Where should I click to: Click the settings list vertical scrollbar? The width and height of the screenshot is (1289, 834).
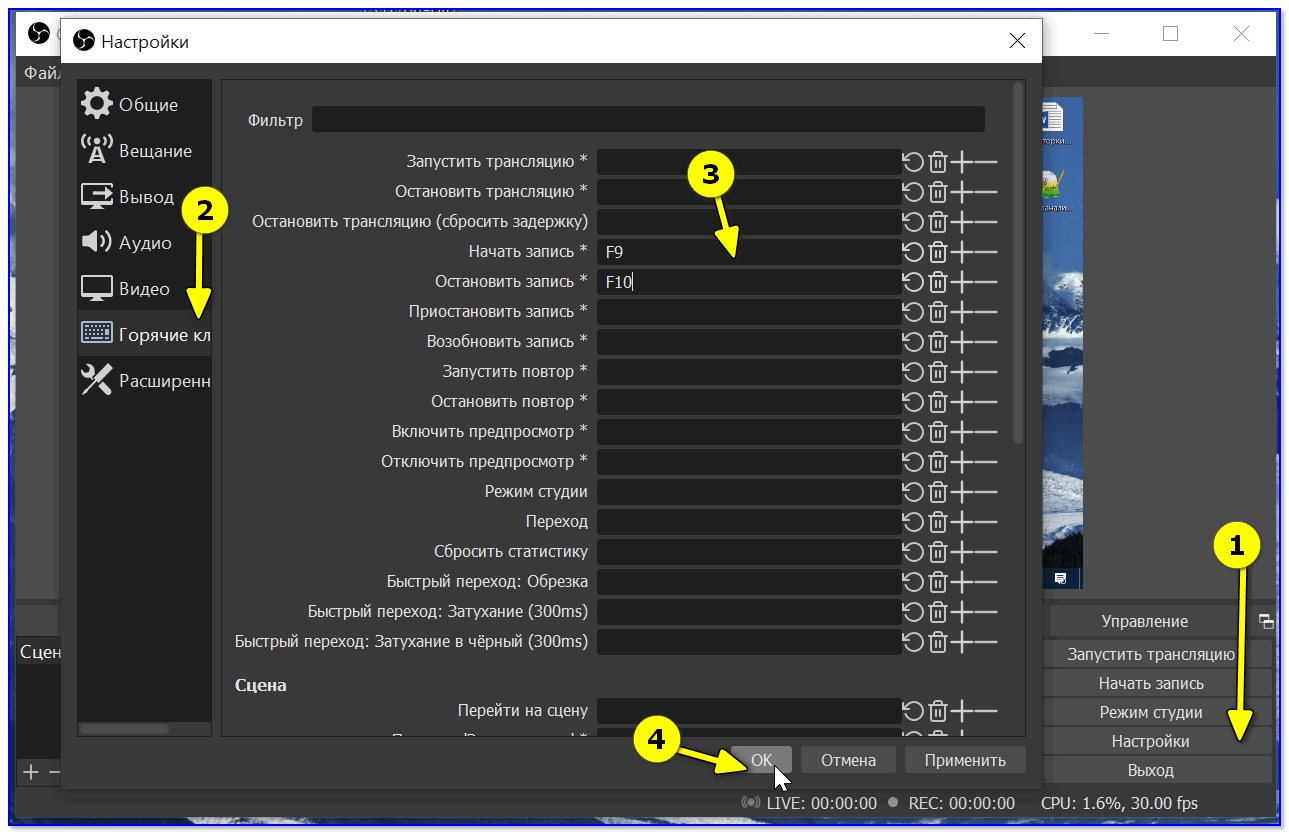pos(1018,262)
